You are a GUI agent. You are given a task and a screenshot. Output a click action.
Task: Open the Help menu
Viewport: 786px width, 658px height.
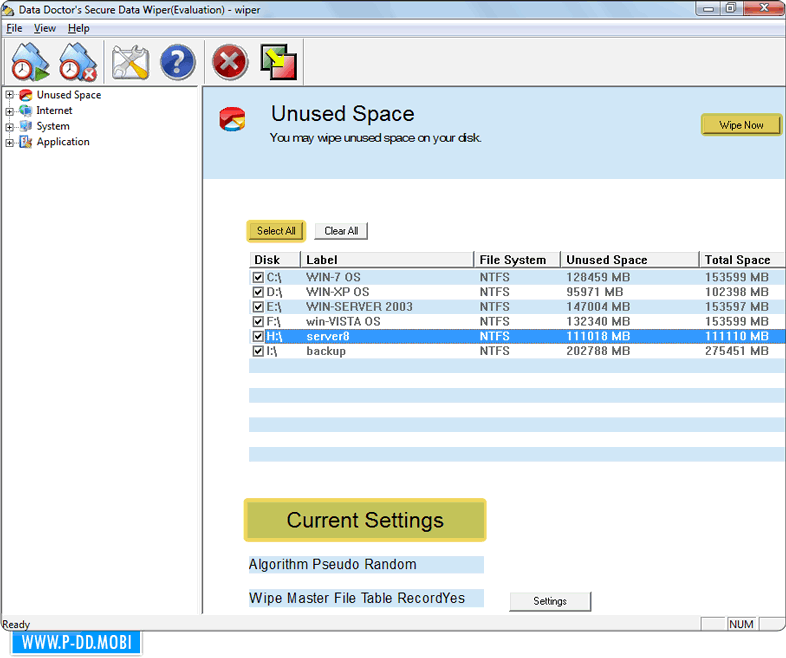[x=79, y=29]
